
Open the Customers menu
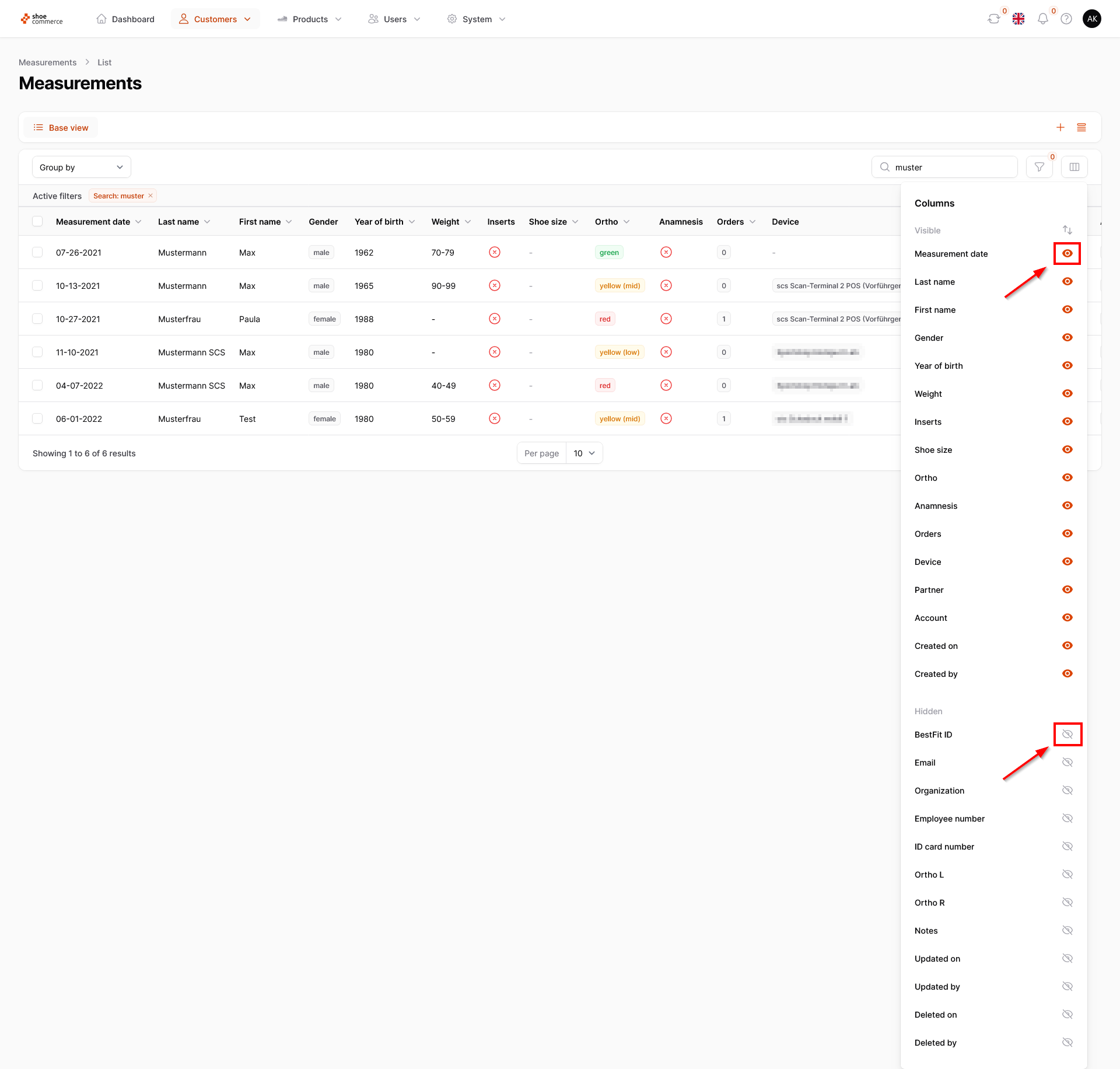click(x=215, y=19)
